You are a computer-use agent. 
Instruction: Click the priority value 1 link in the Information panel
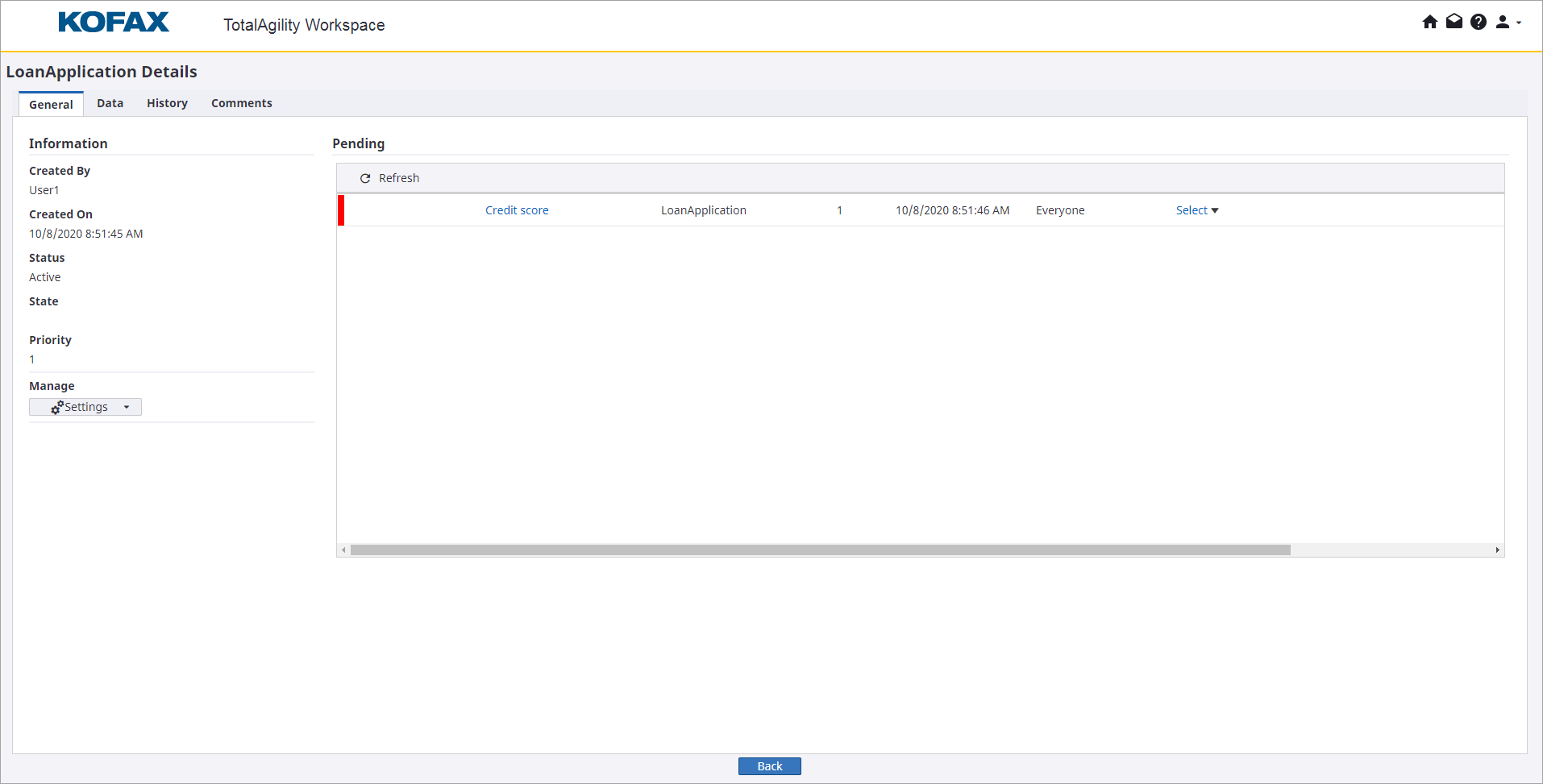pyautogui.click(x=32, y=359)
